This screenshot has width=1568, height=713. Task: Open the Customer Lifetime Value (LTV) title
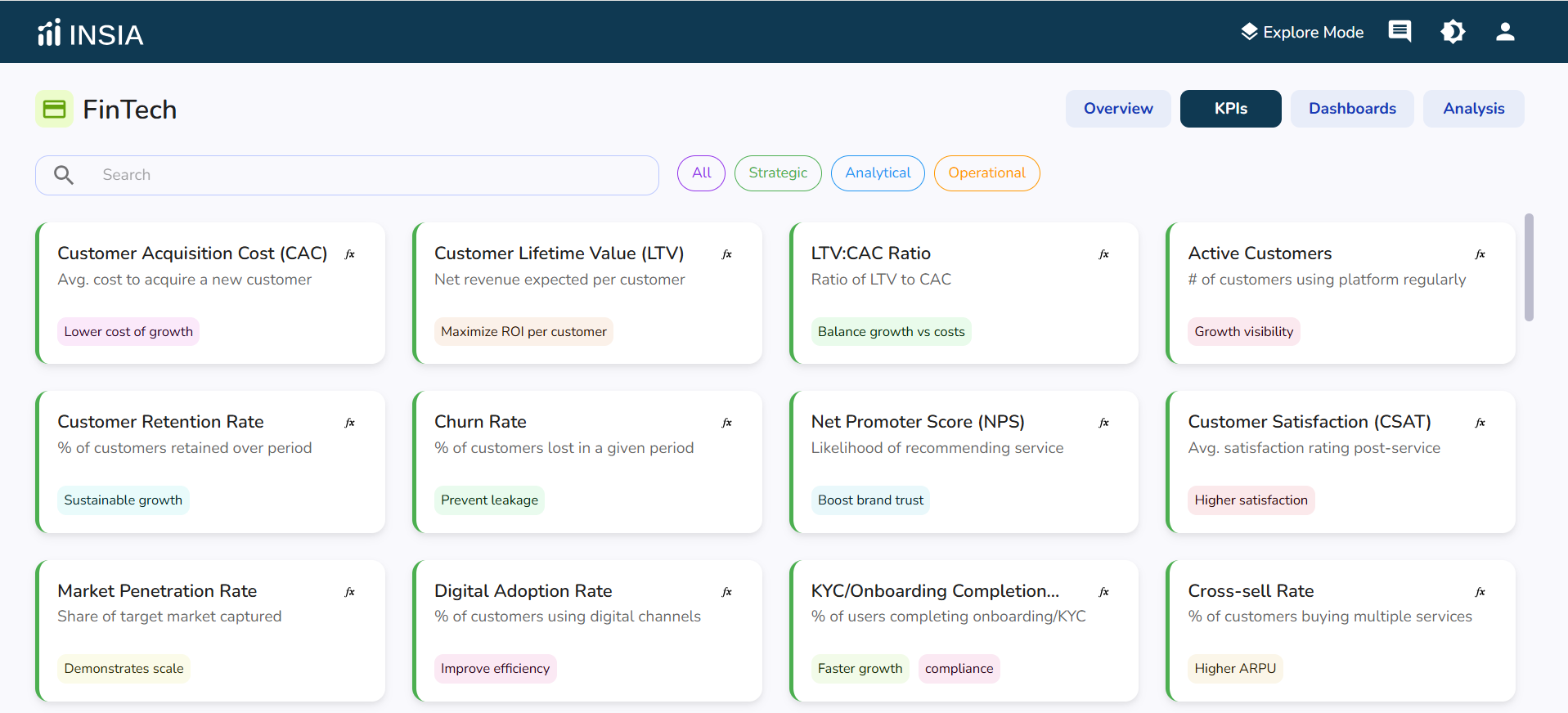[559, 253]
